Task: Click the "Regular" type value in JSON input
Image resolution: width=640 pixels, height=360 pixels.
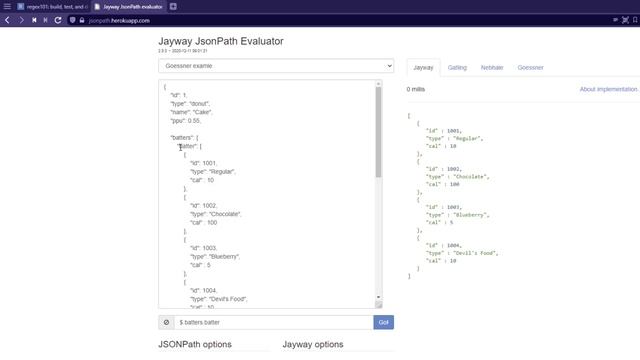Action: click(222, 171)
